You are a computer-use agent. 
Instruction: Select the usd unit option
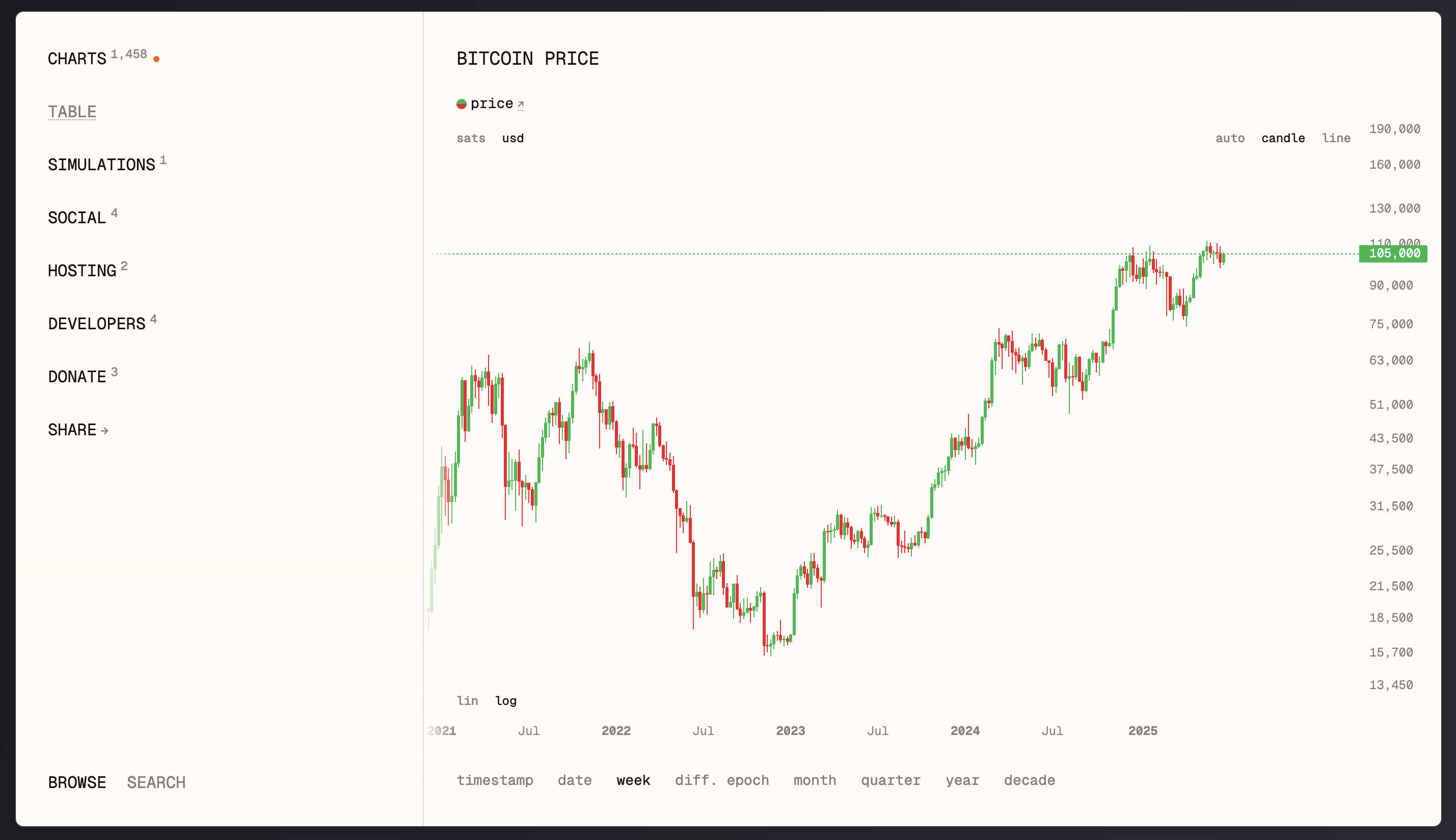pyautogui.click(x=513, y=138)
